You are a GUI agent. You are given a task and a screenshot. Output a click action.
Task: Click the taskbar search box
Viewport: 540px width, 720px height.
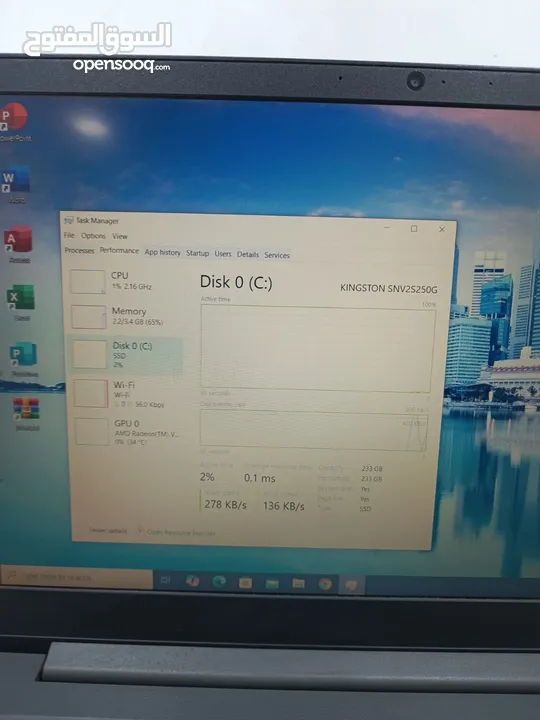click(x=76, y=577)
